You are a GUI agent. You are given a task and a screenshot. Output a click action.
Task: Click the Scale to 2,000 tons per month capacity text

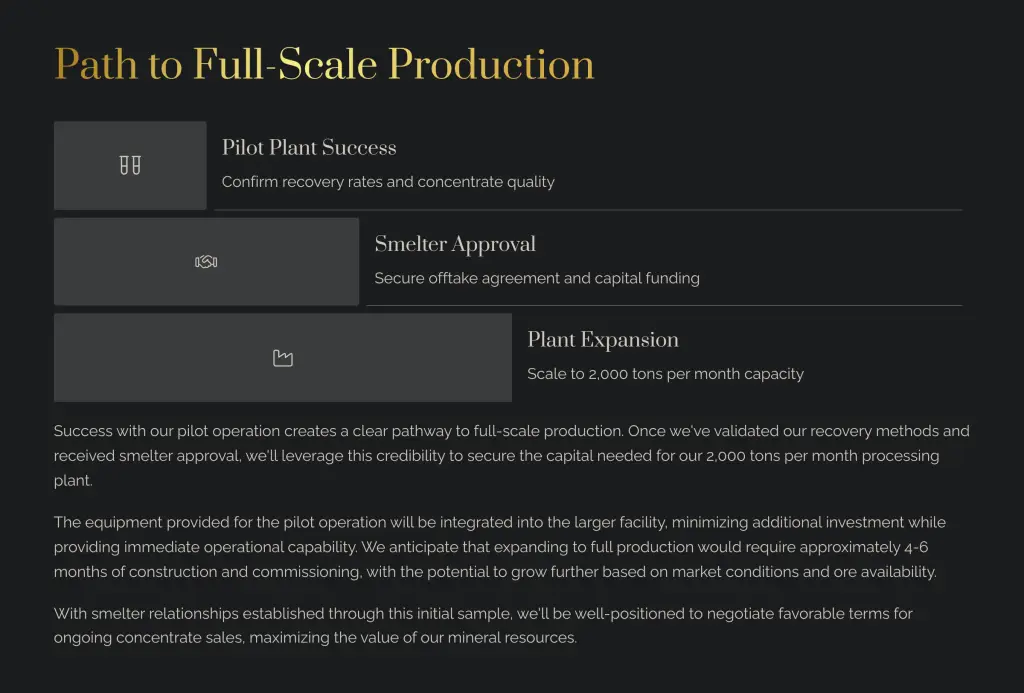[x=665, y=374]
